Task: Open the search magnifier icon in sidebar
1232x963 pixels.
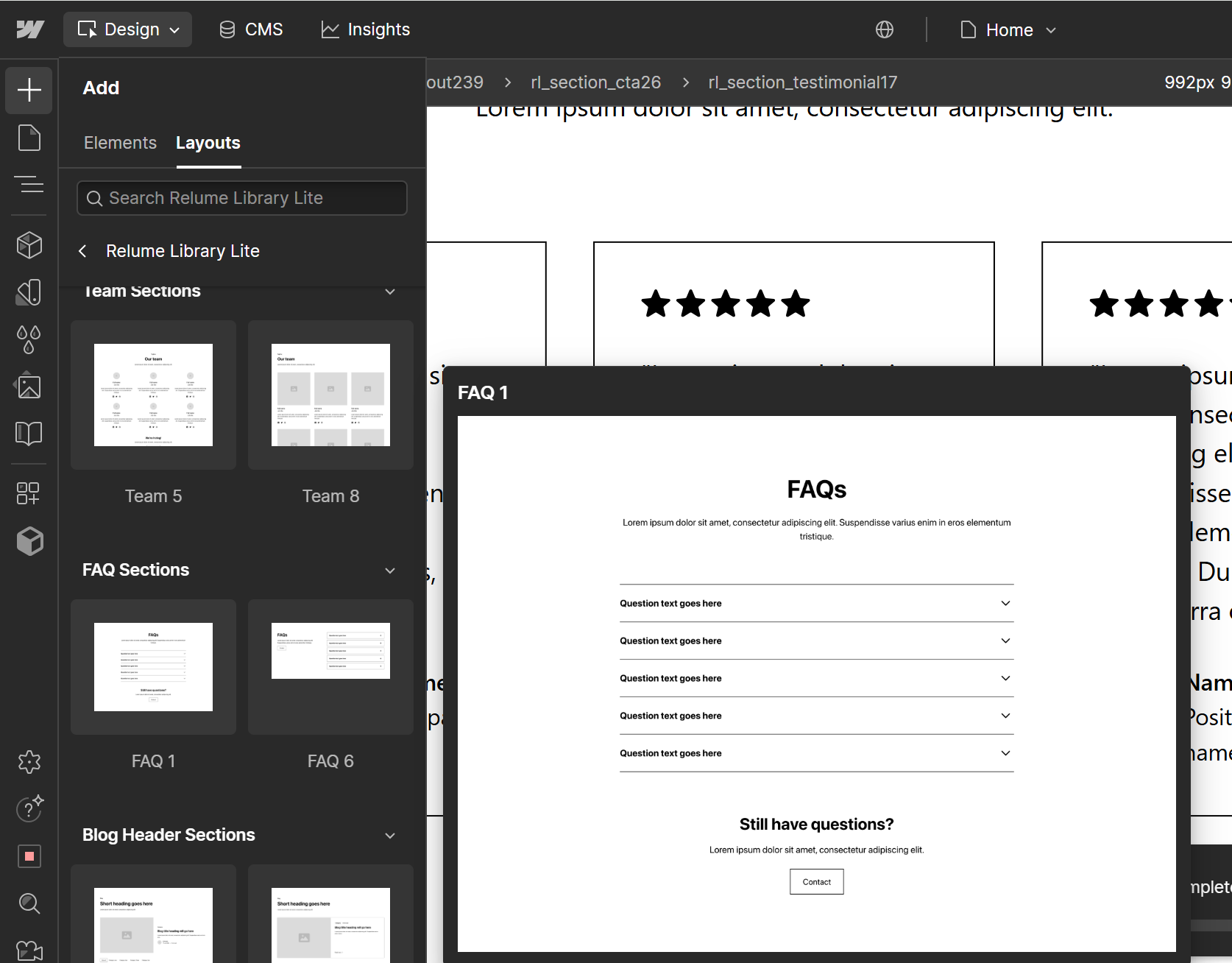Action: coord(29,903)
